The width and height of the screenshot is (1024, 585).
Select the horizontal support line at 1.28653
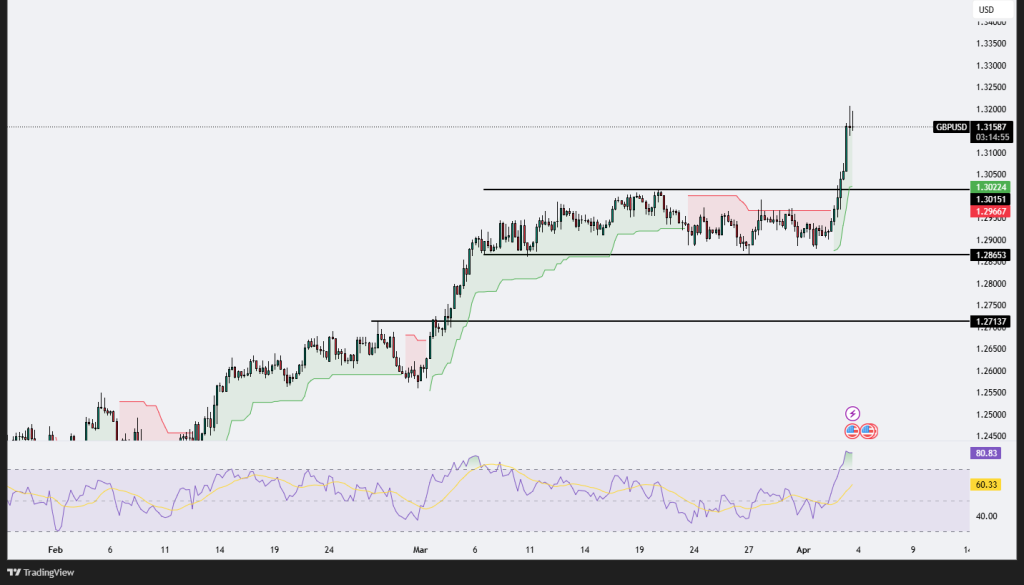click(x=727, y=255)
